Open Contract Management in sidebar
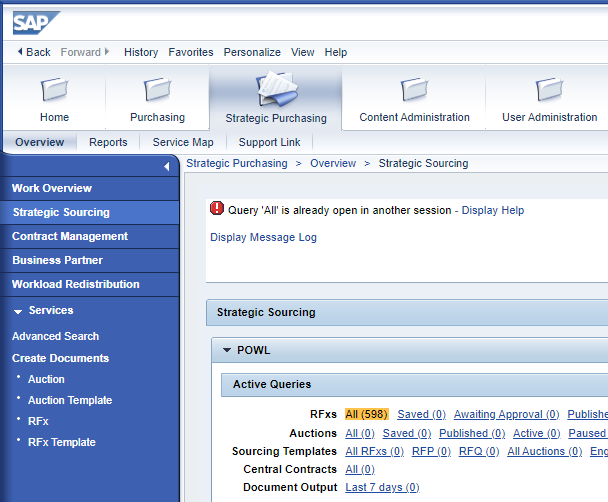Image resolution: width=608 pixels, height=502 pixels. (90, 236)
